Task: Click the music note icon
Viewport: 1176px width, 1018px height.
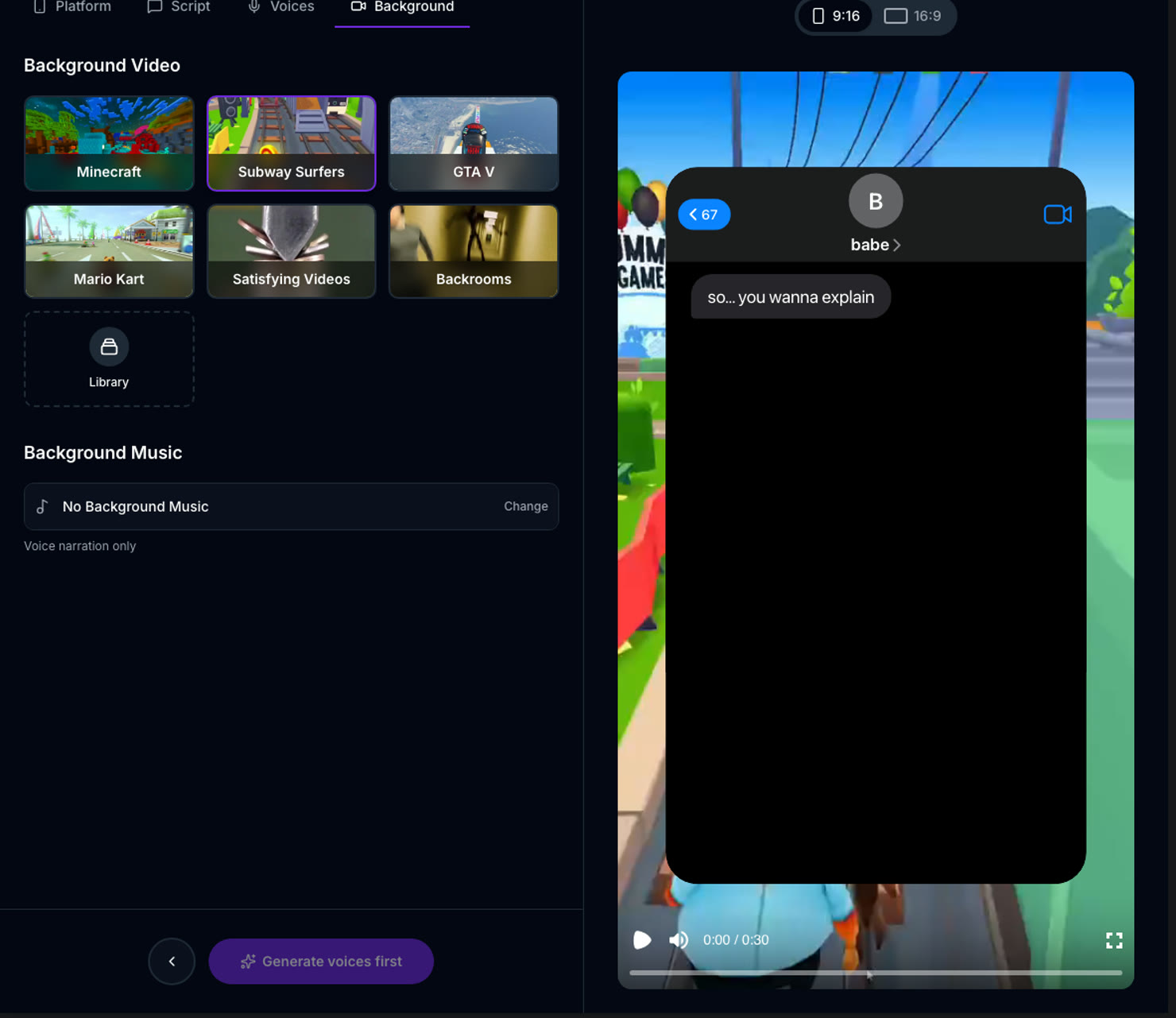Action: (x=43, y=506)
